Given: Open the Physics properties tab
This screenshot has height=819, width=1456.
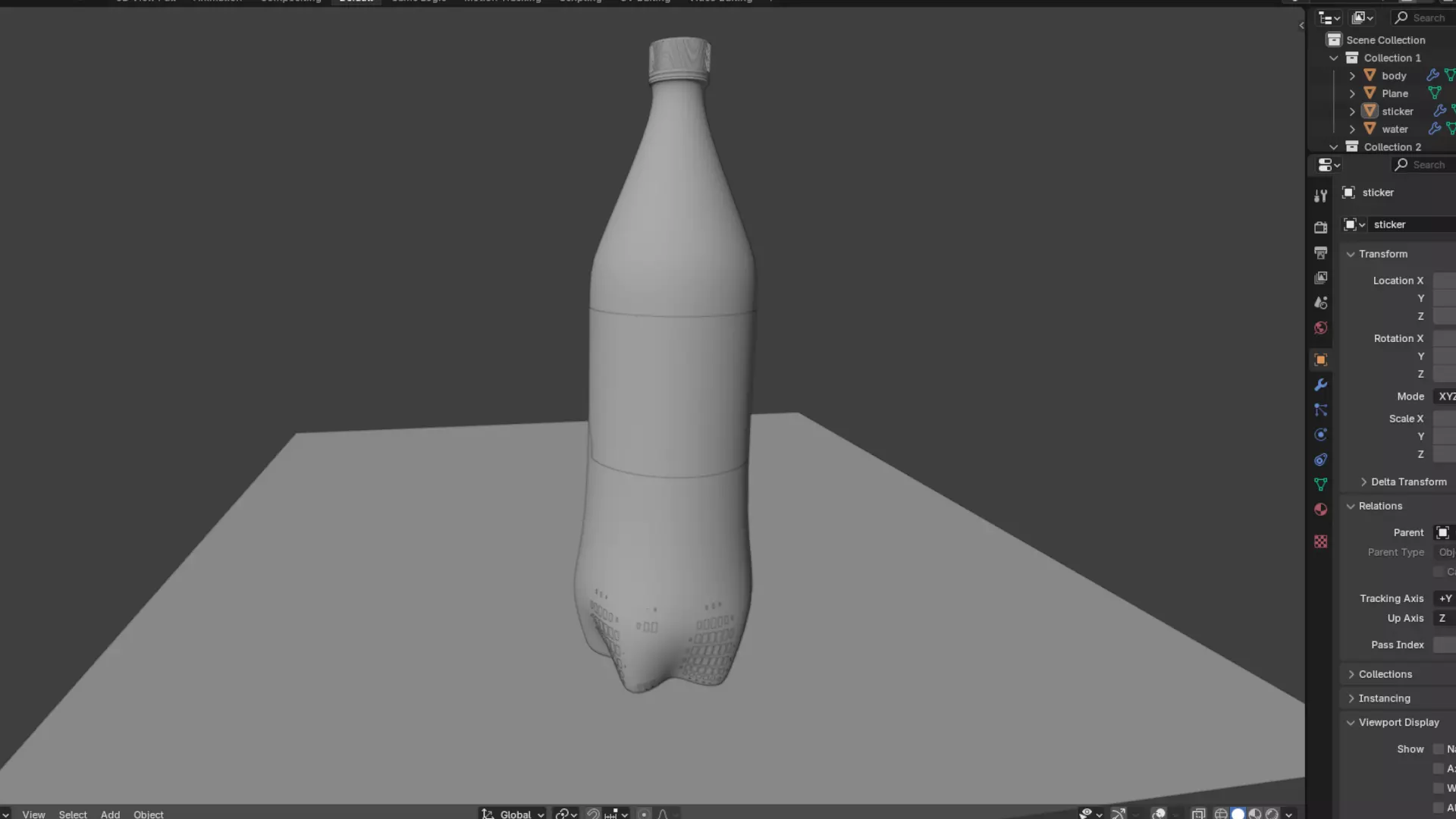Looking at the screenshot, I should pos(1320,435).
